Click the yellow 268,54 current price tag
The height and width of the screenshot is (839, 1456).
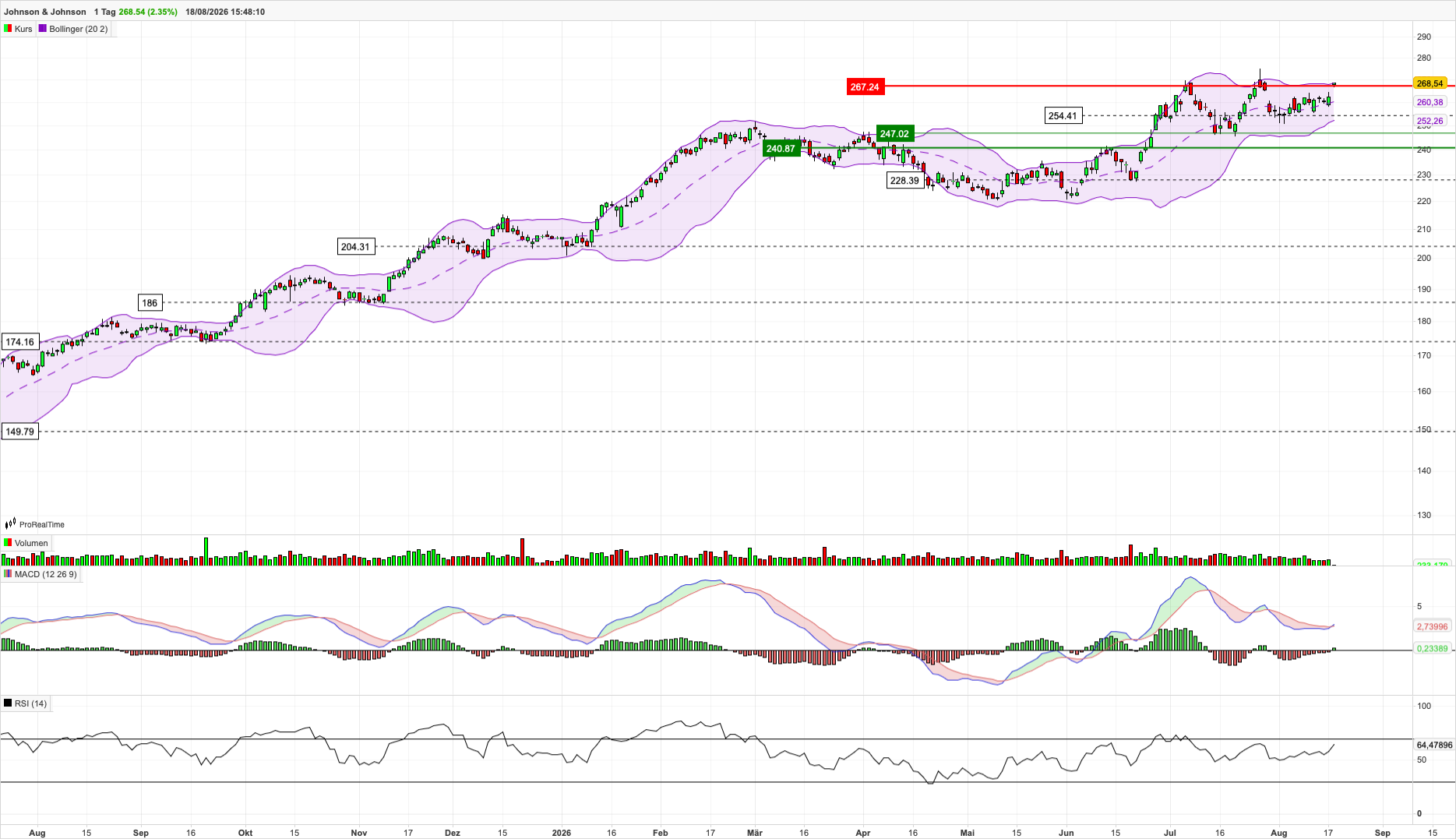pos(1430,83)
